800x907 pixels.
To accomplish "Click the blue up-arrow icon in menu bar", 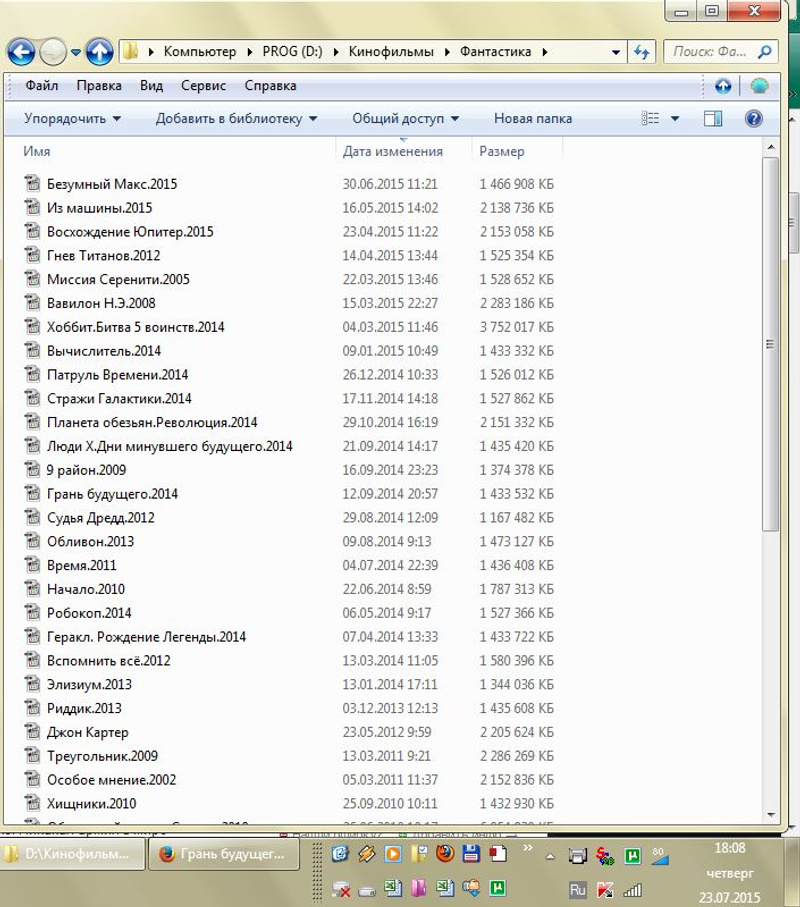I will pyautogui.click(x=723, y=86).
